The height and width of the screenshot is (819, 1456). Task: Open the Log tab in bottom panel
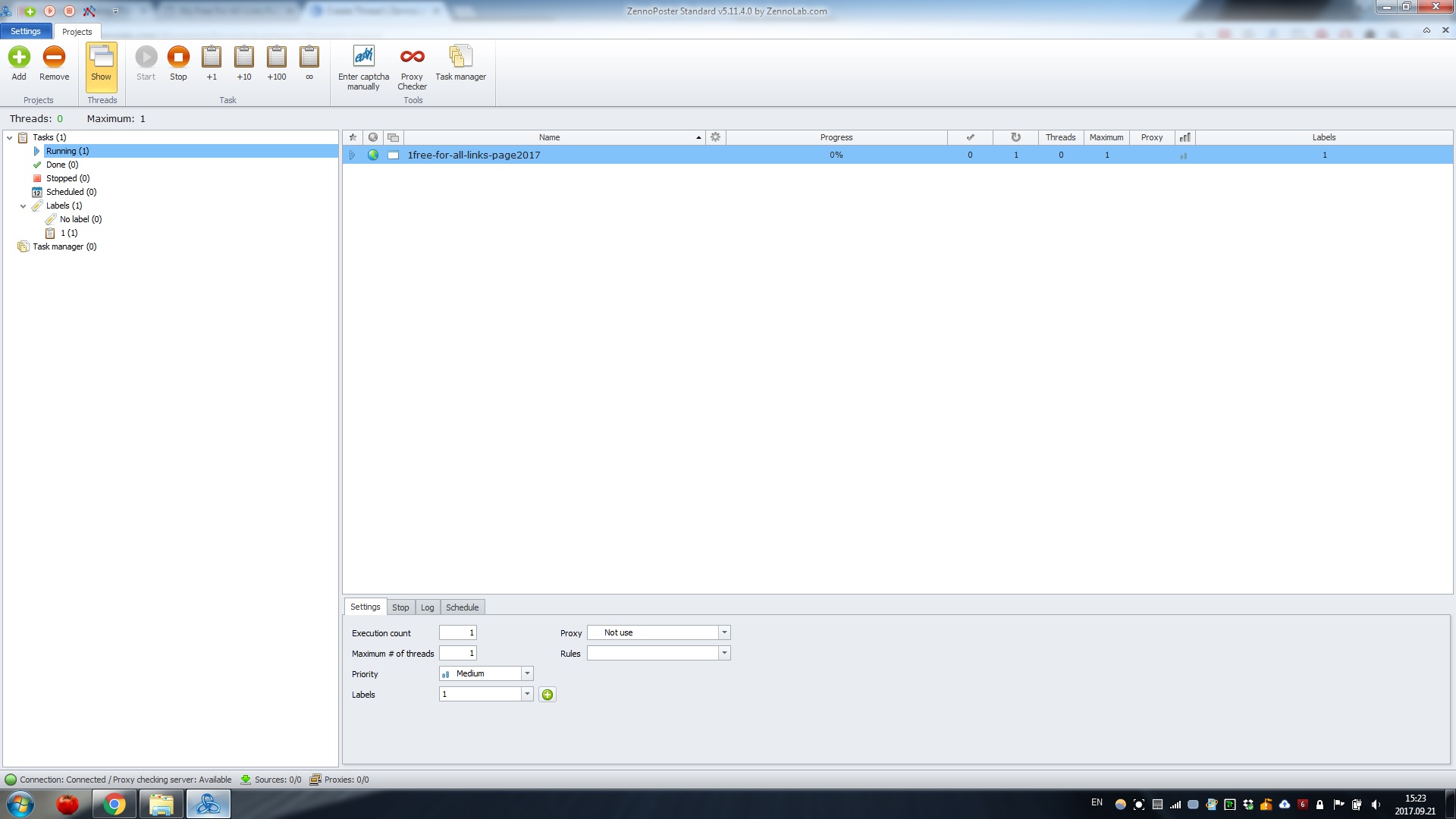click(428, 607)
